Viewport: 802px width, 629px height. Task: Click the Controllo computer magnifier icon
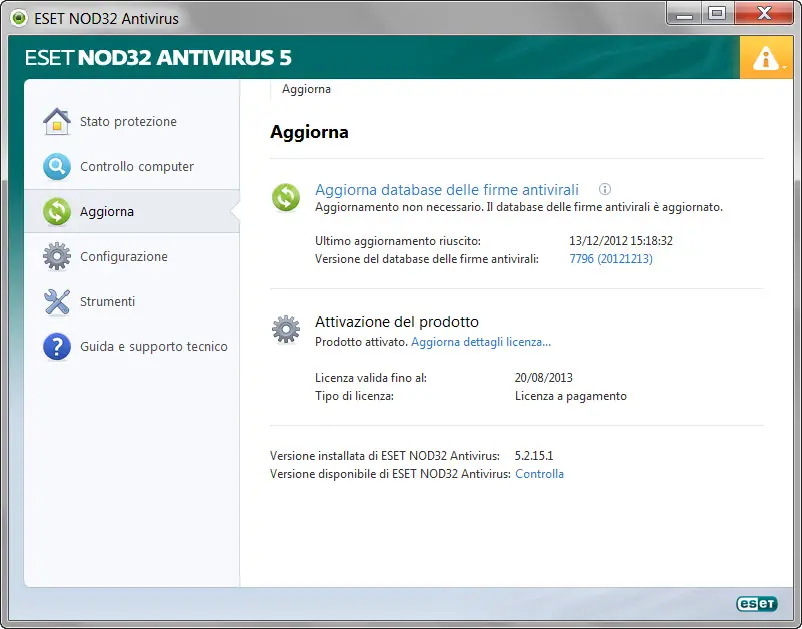pos(57,167)
